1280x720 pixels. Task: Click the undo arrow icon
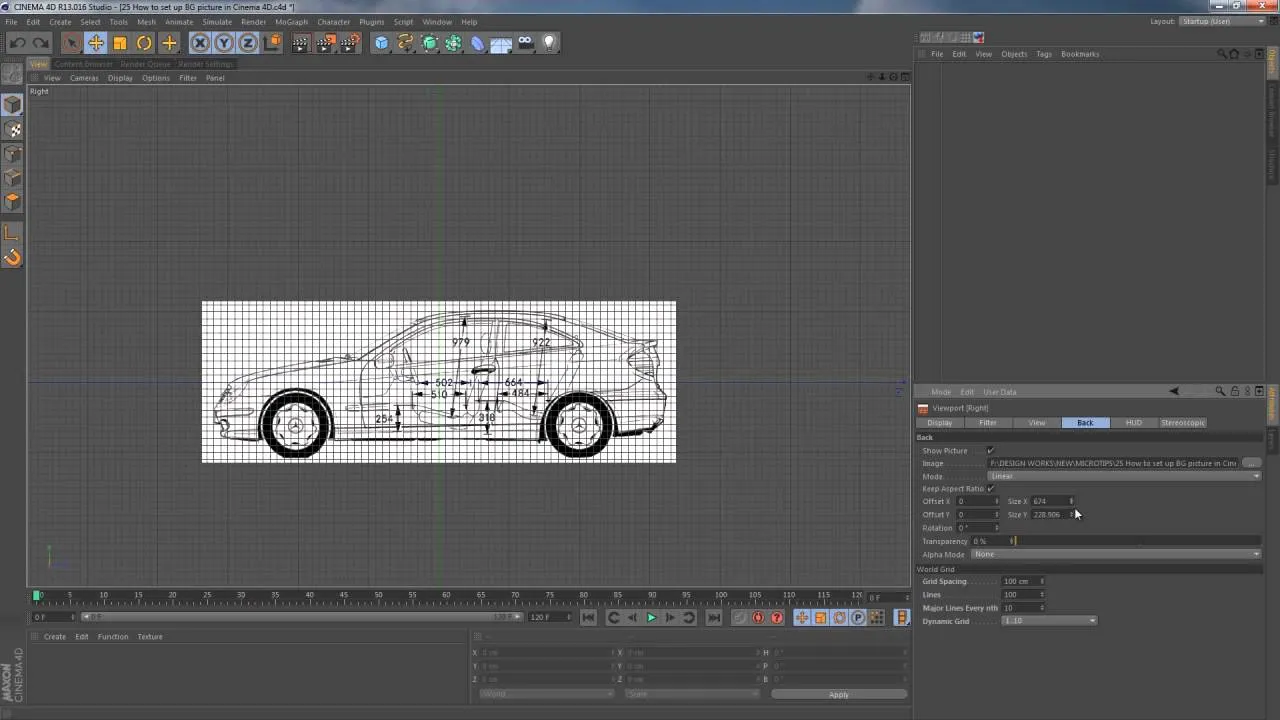coord(17,42)
